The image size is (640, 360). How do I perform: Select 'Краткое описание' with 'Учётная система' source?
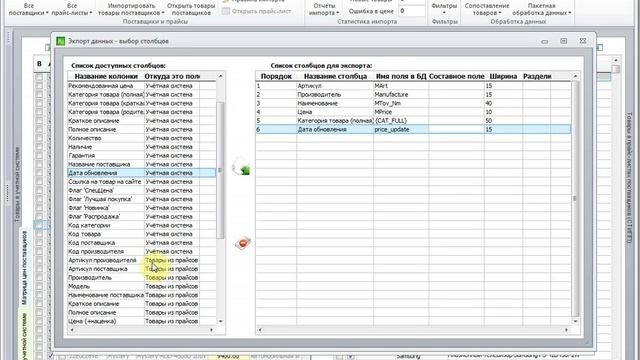tap(142, 120)
